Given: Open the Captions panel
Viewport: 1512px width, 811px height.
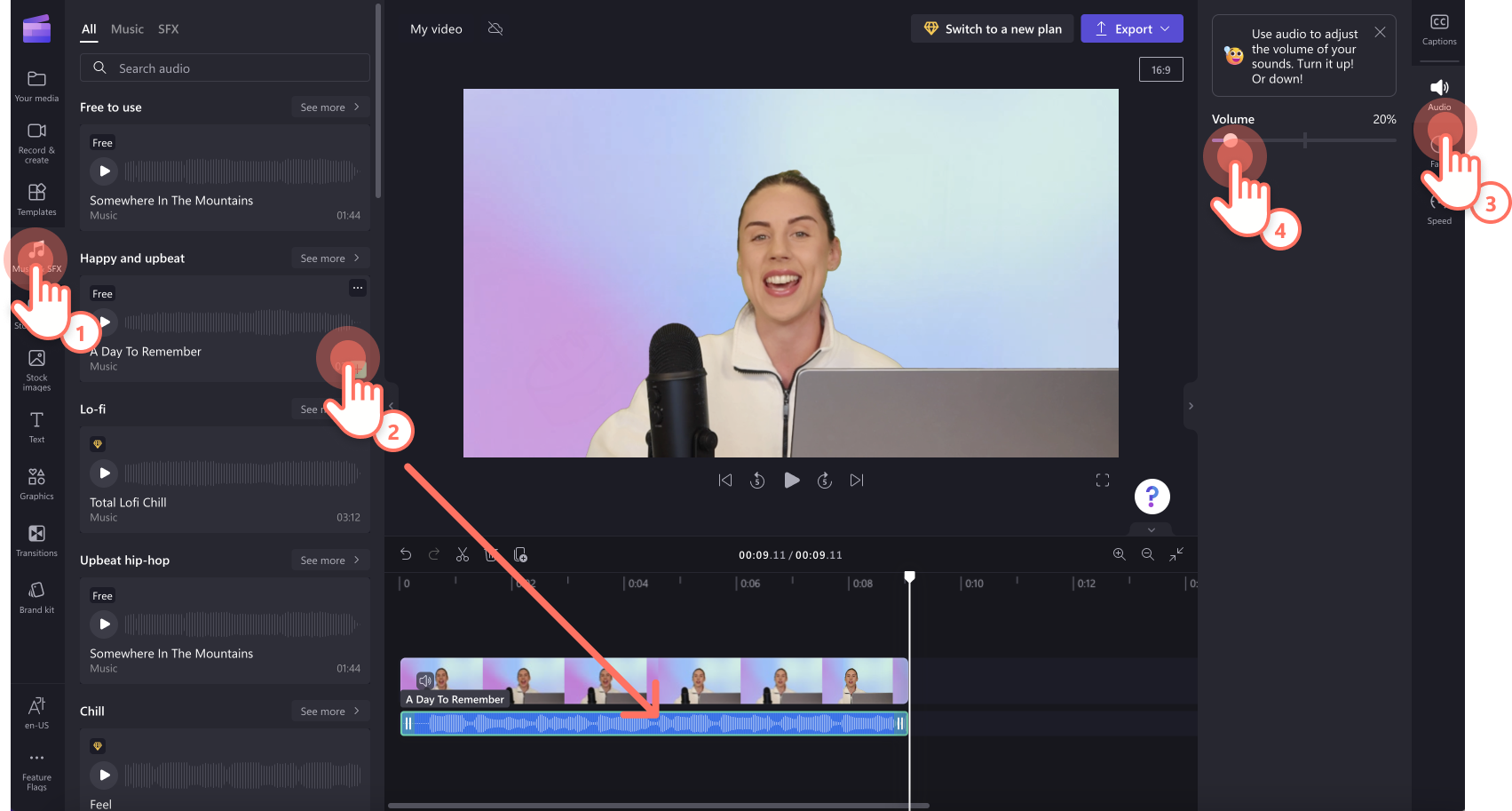Looking at the screenshot, I should click(x=1439, y=29).
